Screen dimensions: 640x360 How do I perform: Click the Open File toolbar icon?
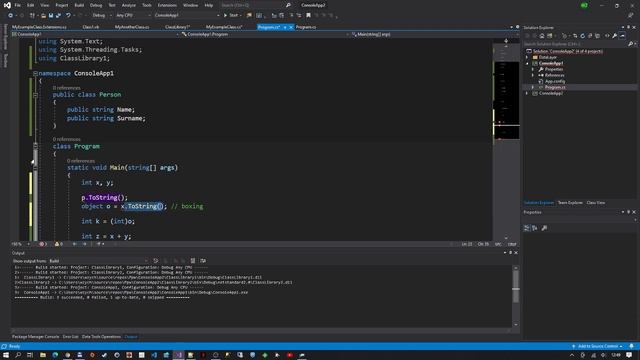pos(43,15)
